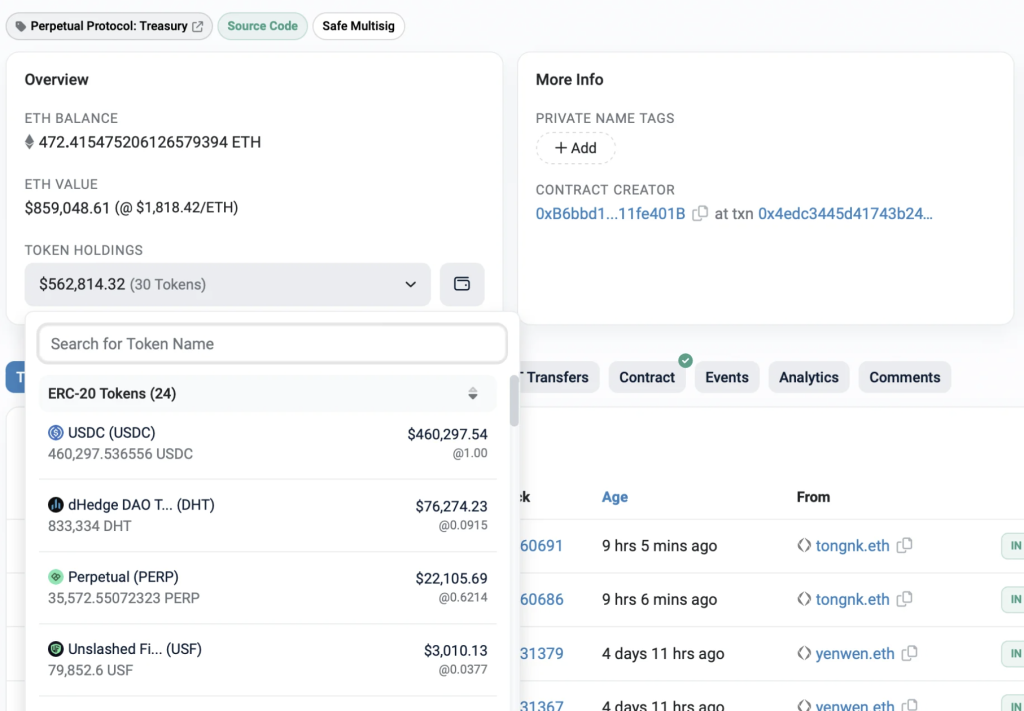Click contract icon before tongnk.eth 9 hrs 5 mins row
The height and width of the screenshot is (711, 1024).
pos(804,545)
